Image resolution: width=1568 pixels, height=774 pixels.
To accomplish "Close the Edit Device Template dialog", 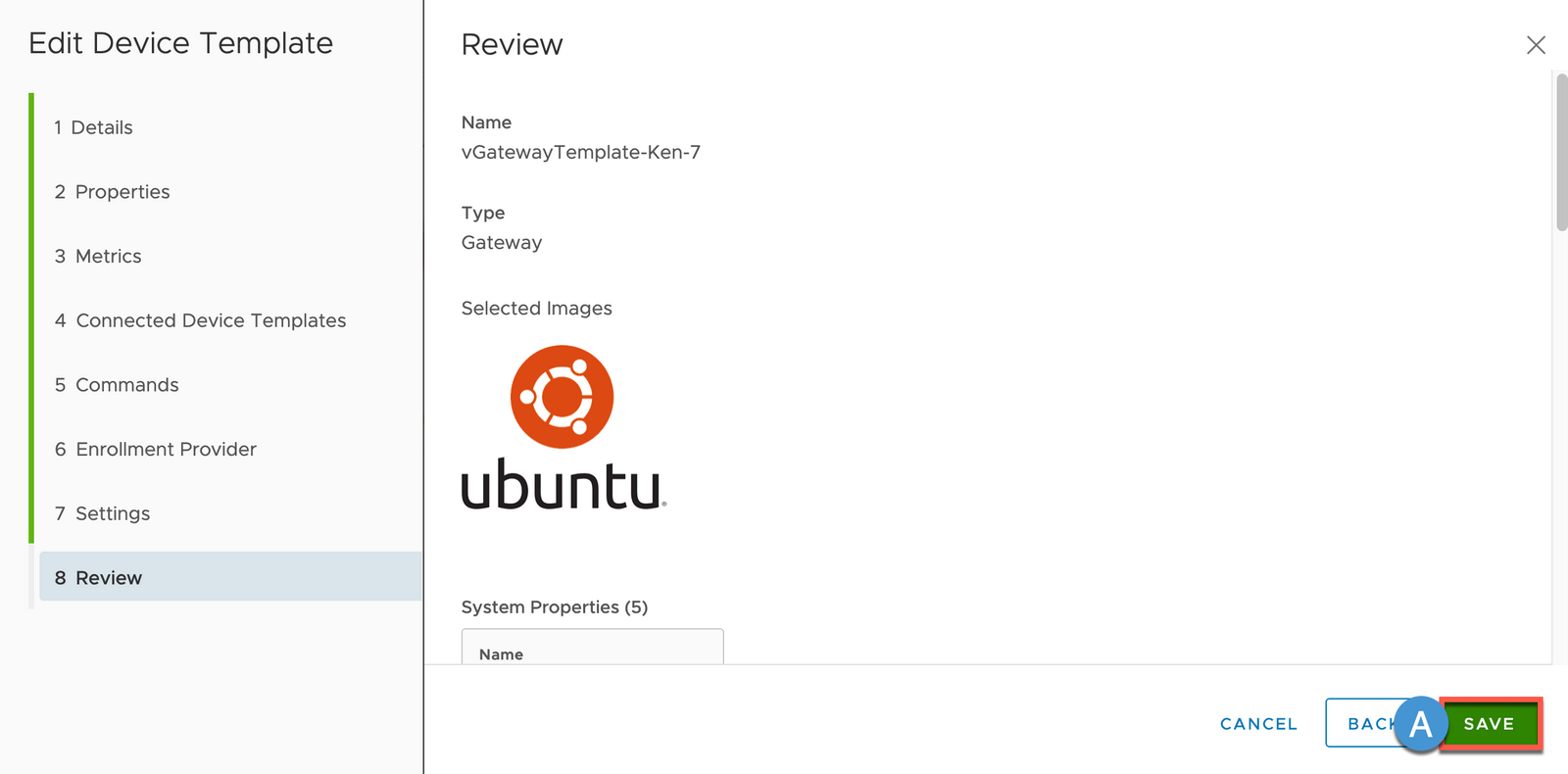I will (x=1536, y=45).
